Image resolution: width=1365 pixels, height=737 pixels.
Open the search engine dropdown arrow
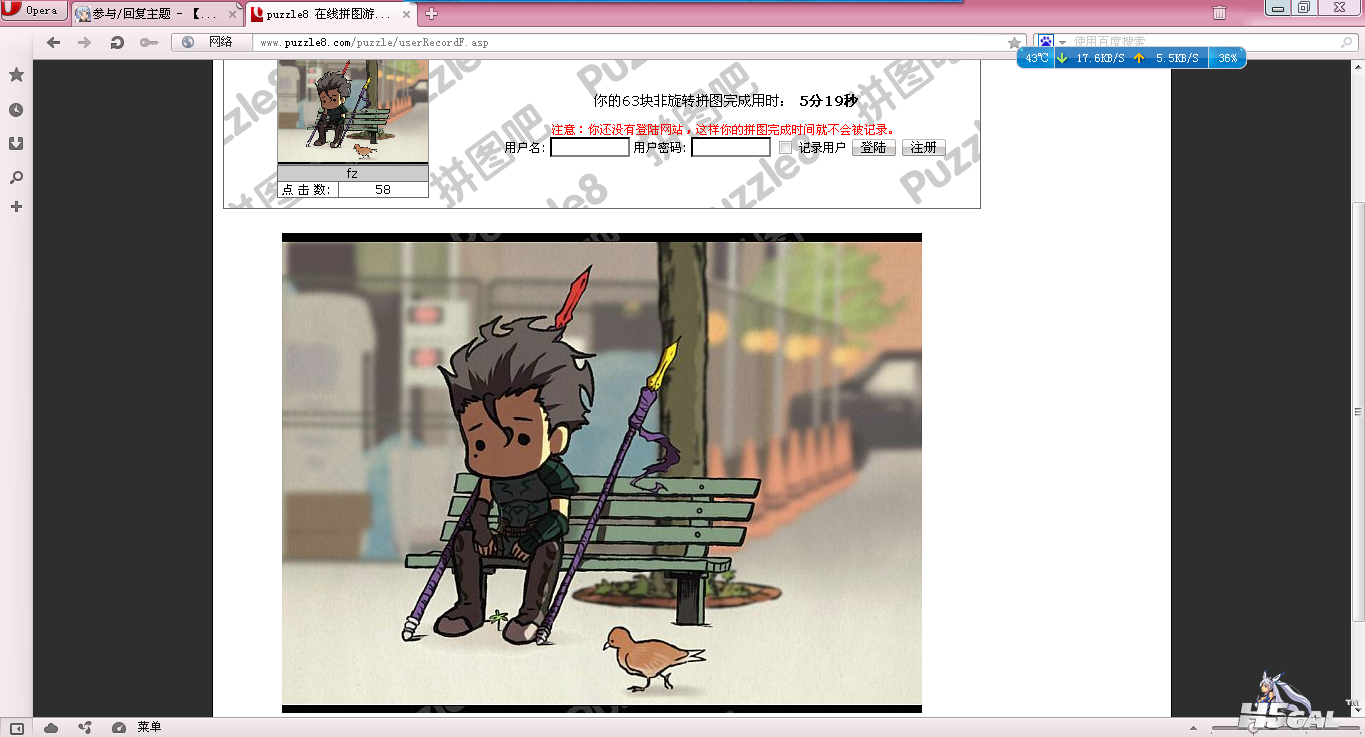pyautogui.click(x=1062, y=42)
